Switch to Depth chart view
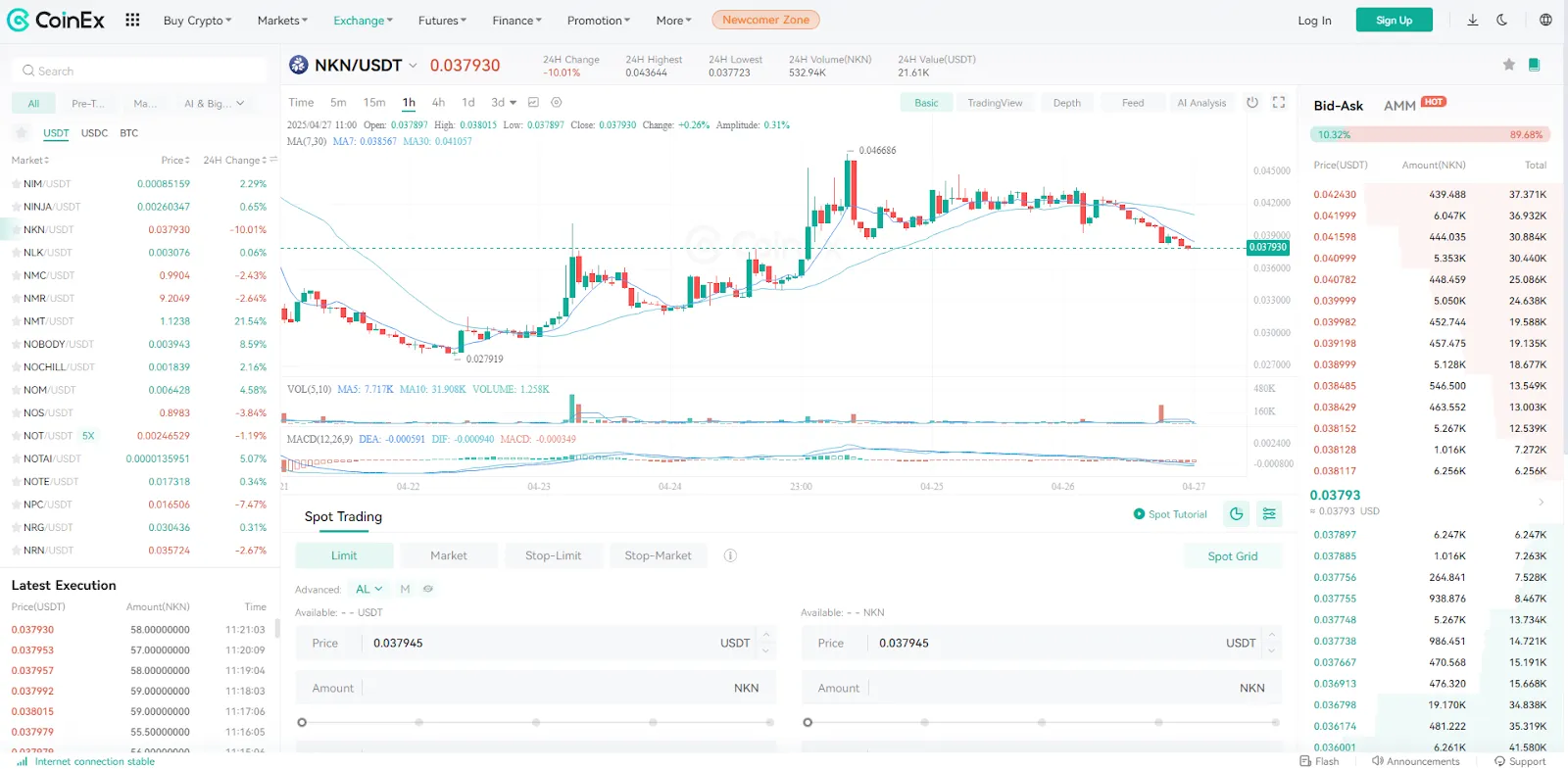Image resolution: width=1568 pixels, height=769 pixels. pyautogui.click(x=1067, y=103)
